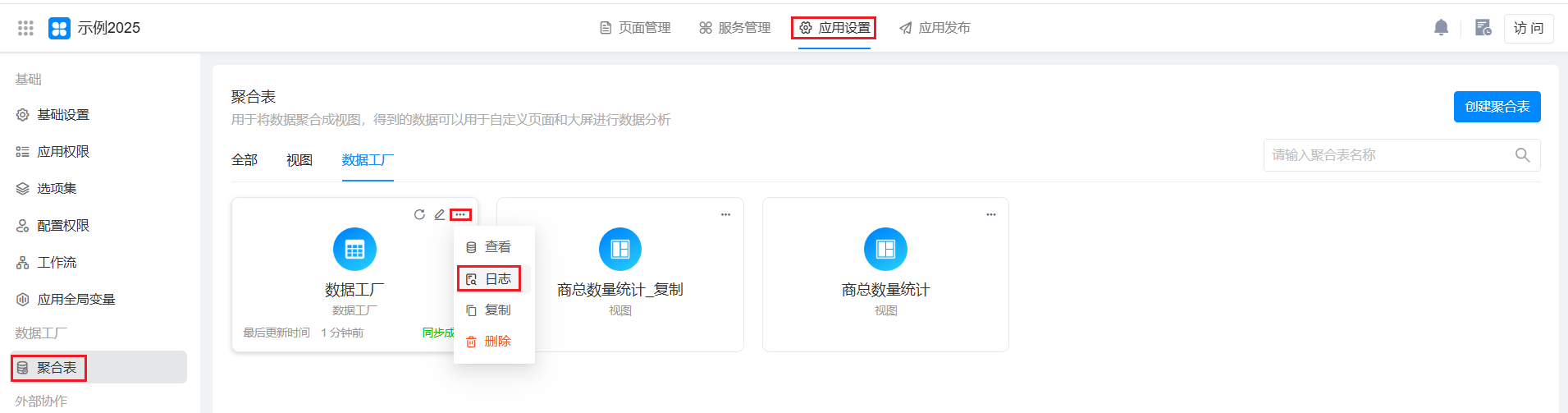Screen dimensions: 1568x413
Task: Click the refresh icon on 数据工厂 card
Action: [x=419, y=214]
